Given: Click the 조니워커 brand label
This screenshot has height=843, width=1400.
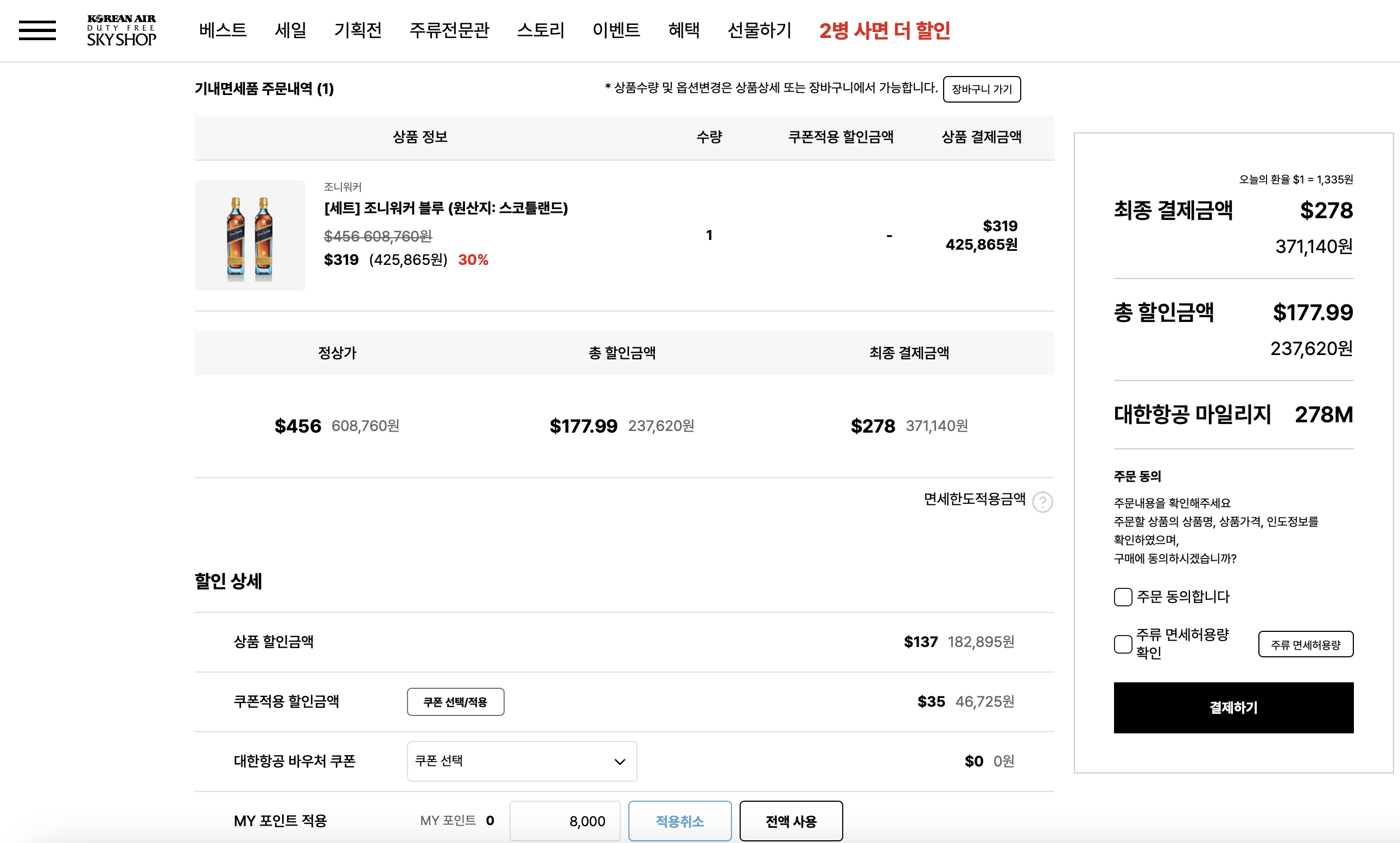Looking at the screenshot, I should pos(342,187).
